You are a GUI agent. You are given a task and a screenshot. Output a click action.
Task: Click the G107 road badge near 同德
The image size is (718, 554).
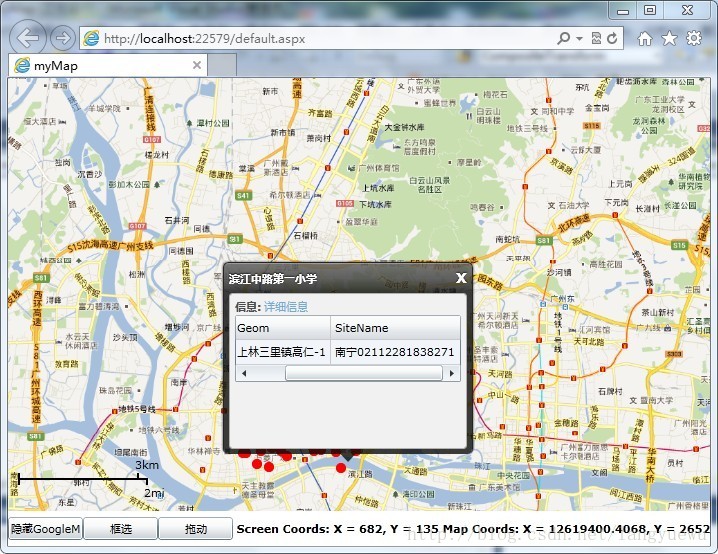click(138, 226)
